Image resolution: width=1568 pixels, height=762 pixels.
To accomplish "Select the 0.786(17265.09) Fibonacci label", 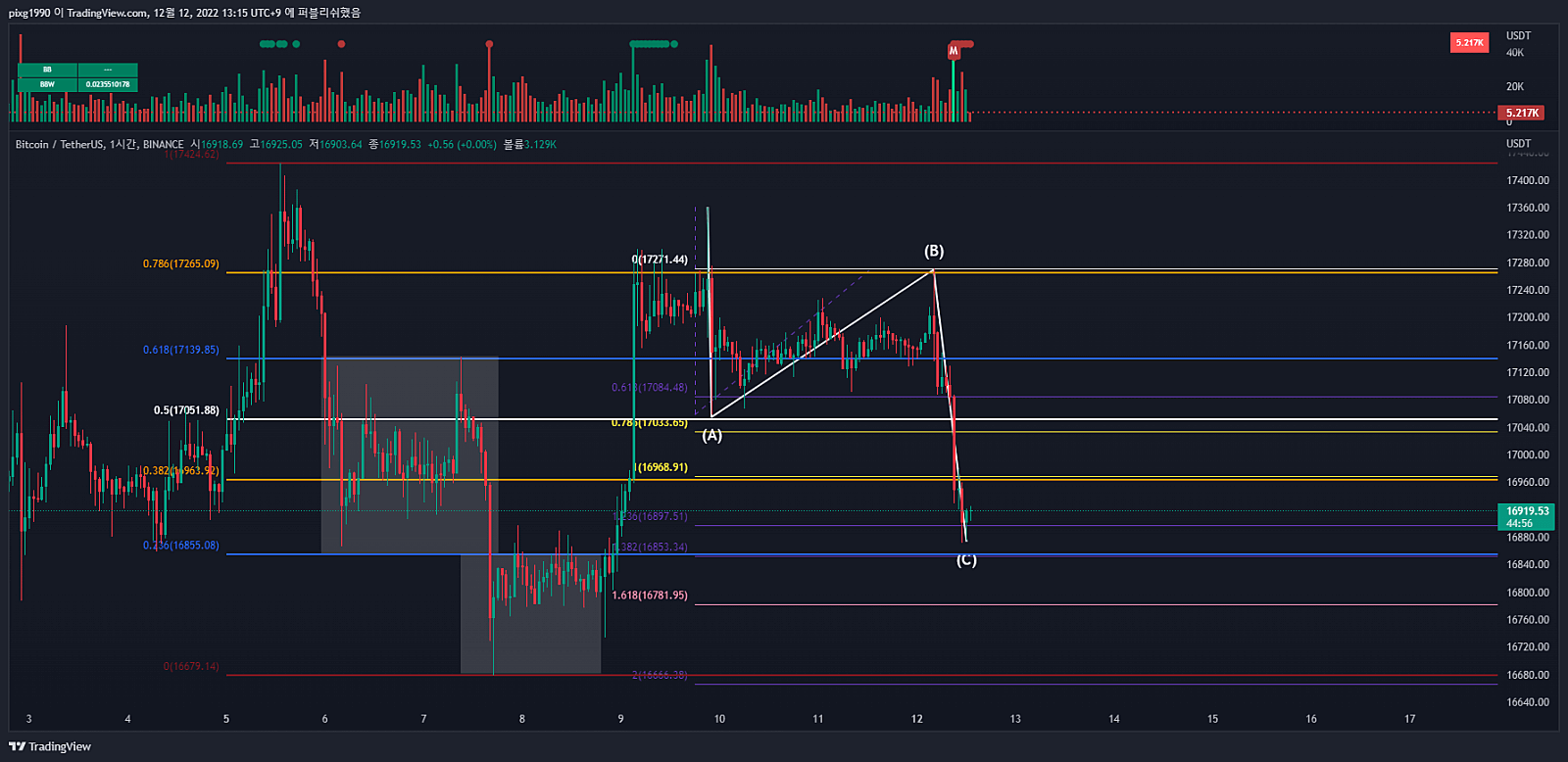I will 181,264.
